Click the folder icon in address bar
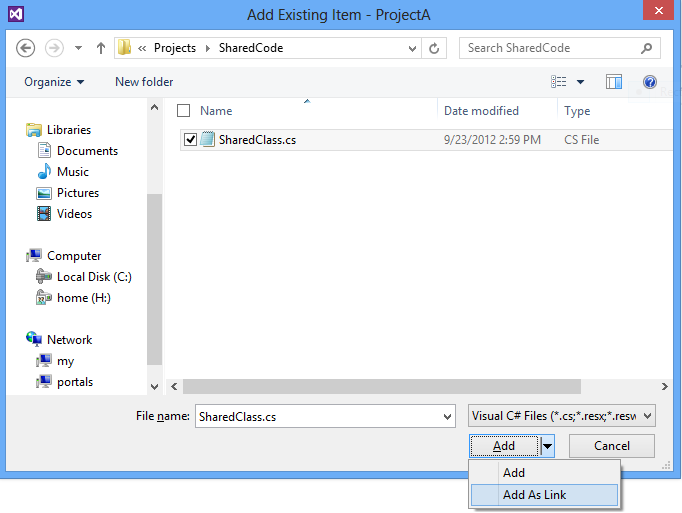 point(124,47)
